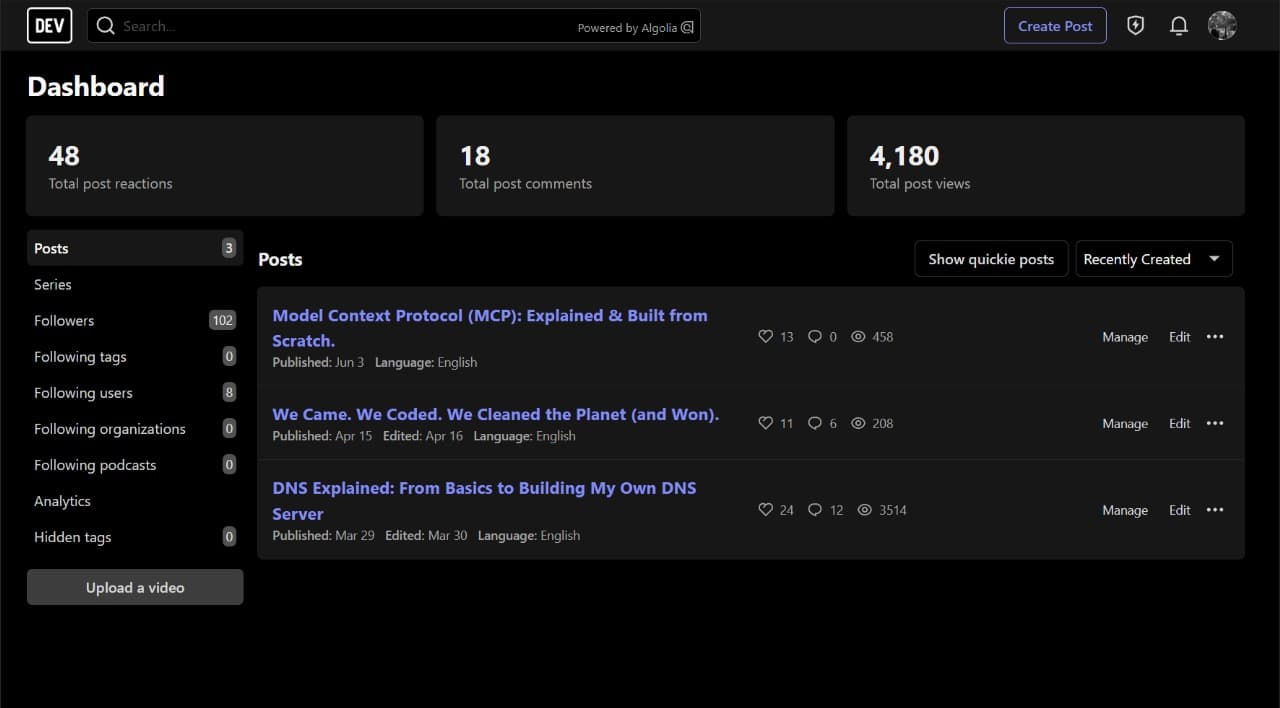This screenshot has height=708, width=1280.
Task: Open the three-dot menu for MCP post
Action: click(x=1215, y=337)
